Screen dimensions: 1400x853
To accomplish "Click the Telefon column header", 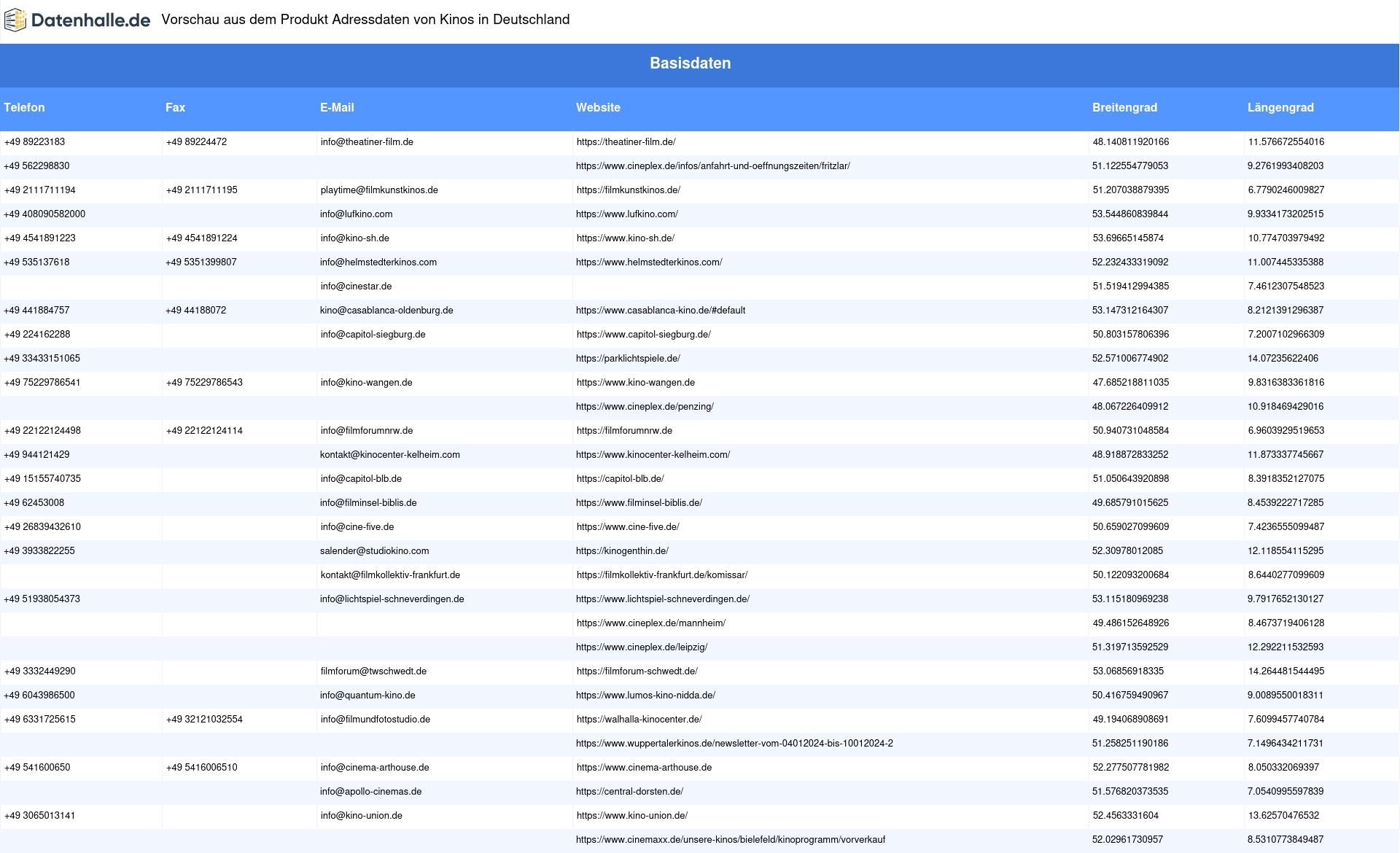I will pyautogui.click(x=24, y=107).
